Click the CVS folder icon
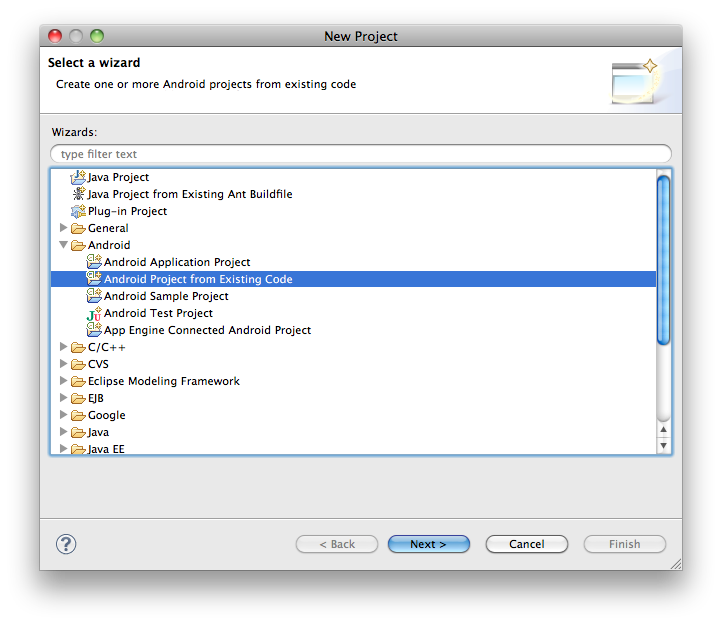The height and width of the screenshot is (625, 722). [x=78, y=365]
